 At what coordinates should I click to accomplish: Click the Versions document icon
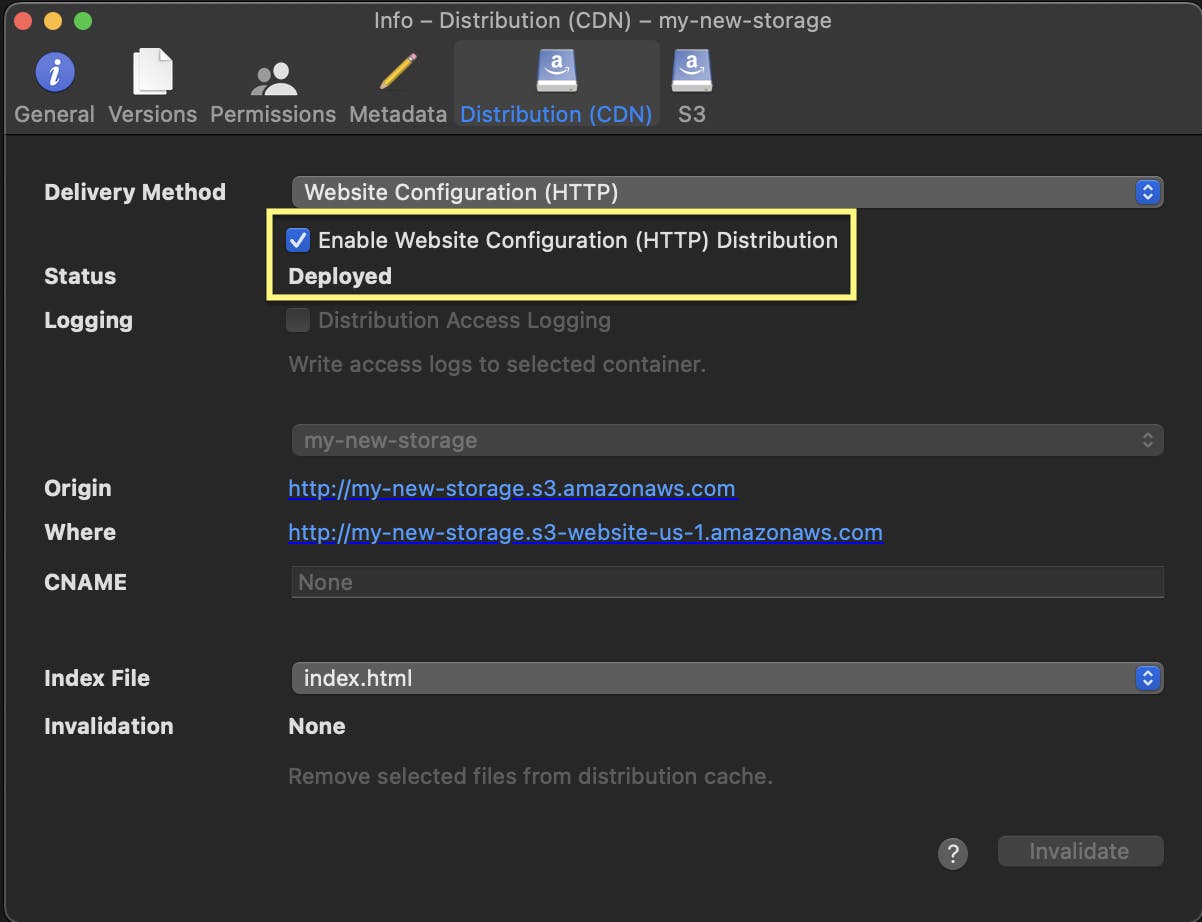[x=152, y=73]
